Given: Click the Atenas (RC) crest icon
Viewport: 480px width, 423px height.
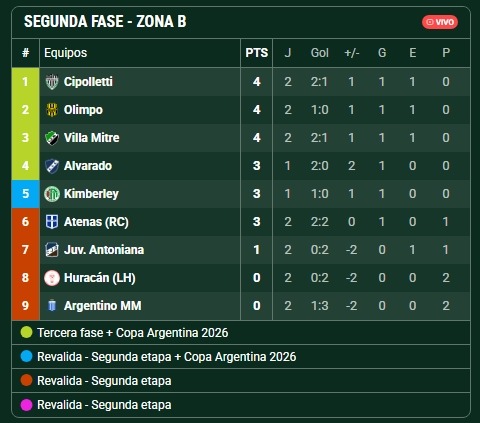Looking at the screenshot, I should [x=52, y=222].
